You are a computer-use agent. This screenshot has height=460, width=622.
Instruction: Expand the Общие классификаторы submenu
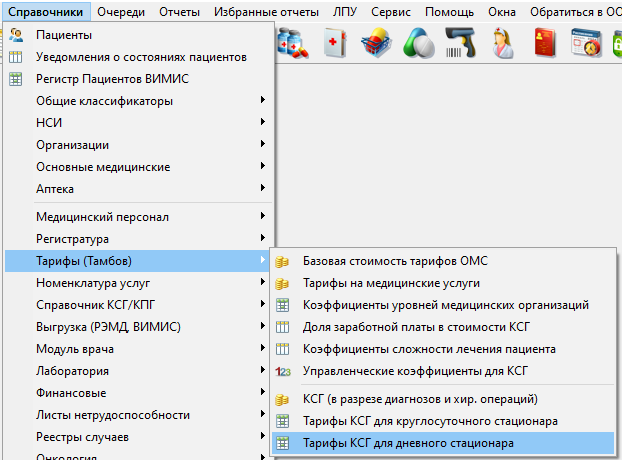point(104,101)
